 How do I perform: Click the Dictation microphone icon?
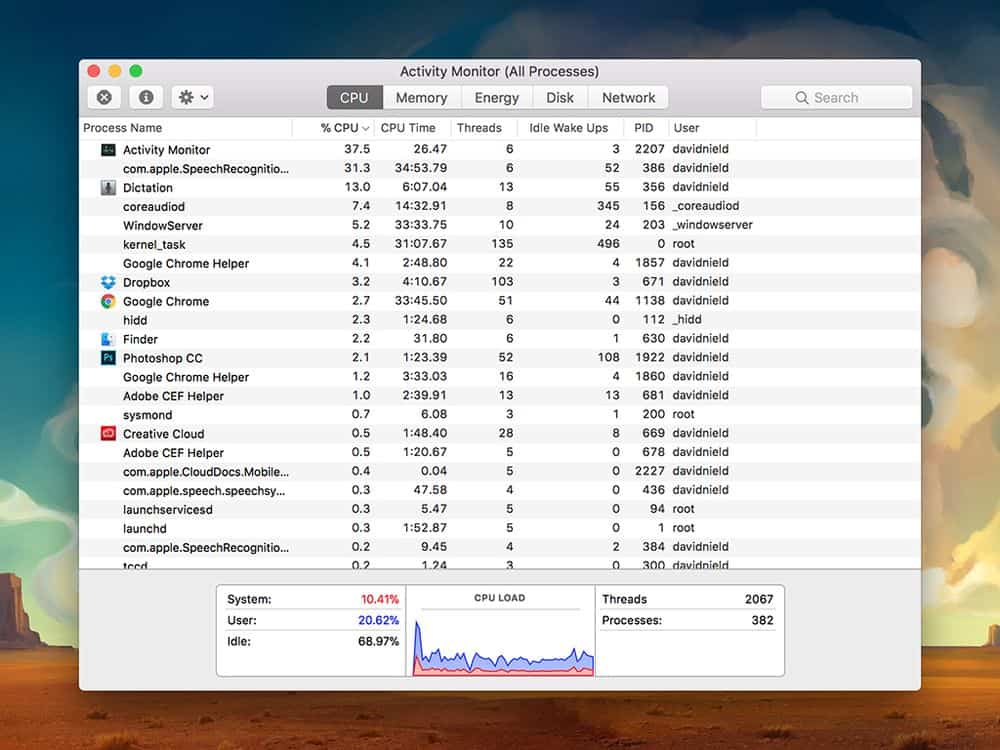(108, 188)
